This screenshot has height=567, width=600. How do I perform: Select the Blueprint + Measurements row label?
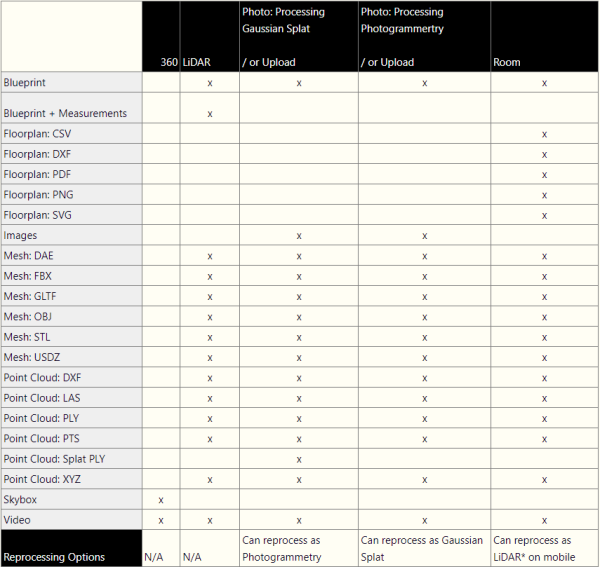(65, 114)
